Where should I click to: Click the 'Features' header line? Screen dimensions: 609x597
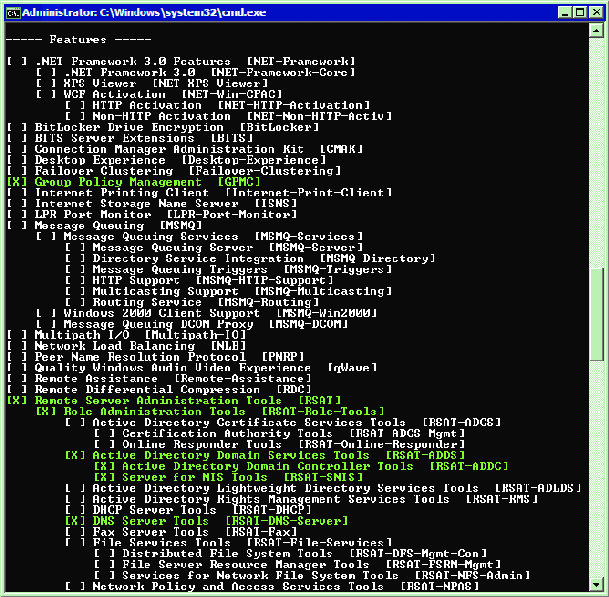(78, 39)
